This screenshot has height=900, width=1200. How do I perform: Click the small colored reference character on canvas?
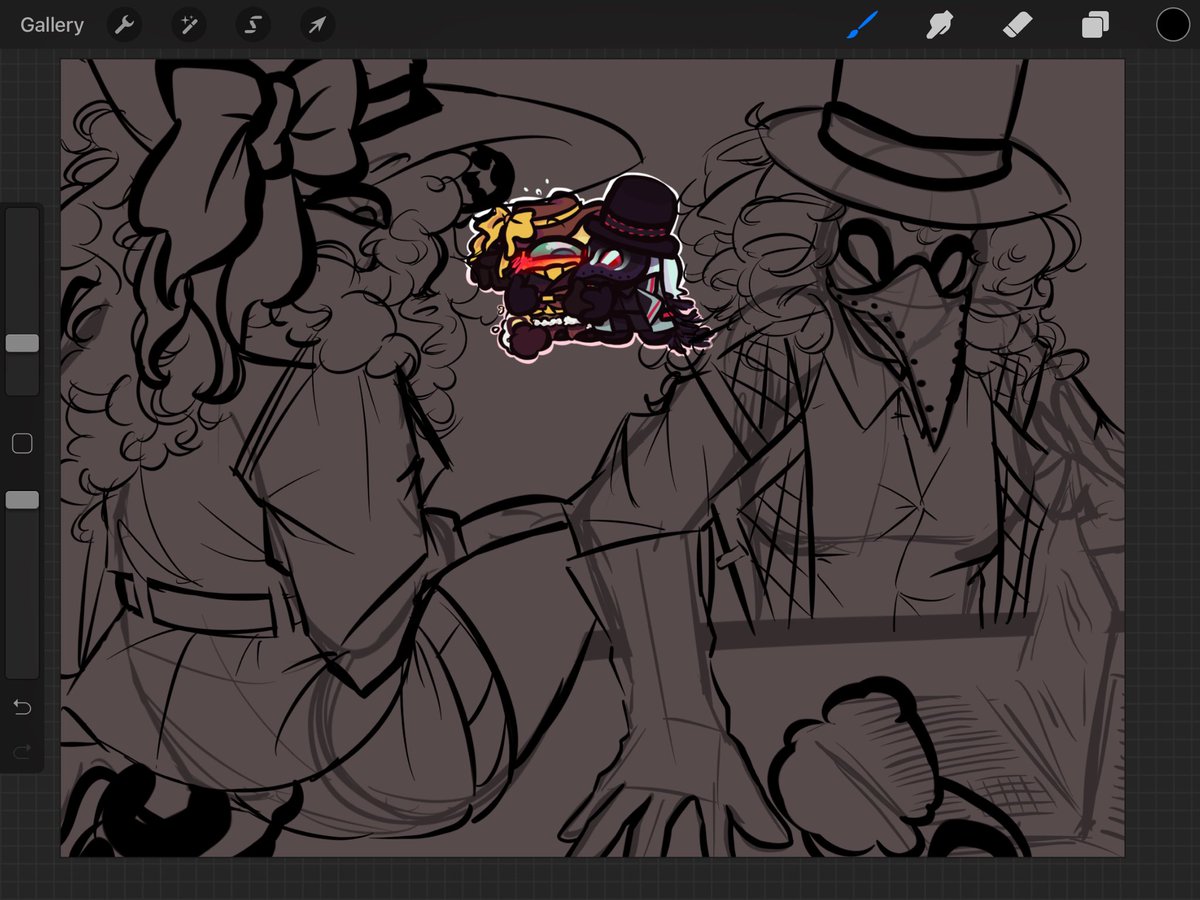coord(588,268)
